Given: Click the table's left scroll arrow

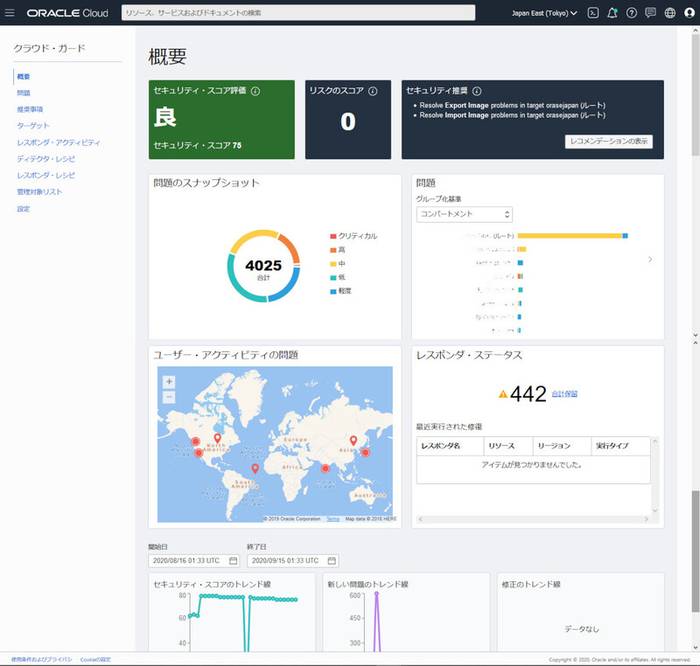Looking at the screenshot, I should (x=421, y=519).
